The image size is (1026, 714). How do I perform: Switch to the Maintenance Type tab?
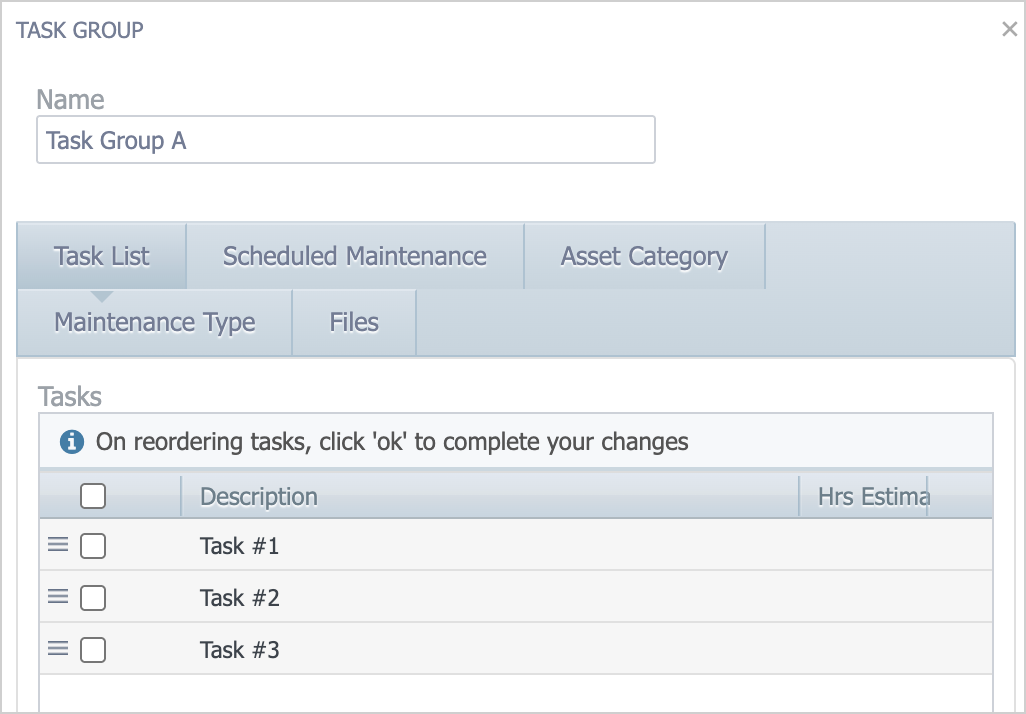155,323
